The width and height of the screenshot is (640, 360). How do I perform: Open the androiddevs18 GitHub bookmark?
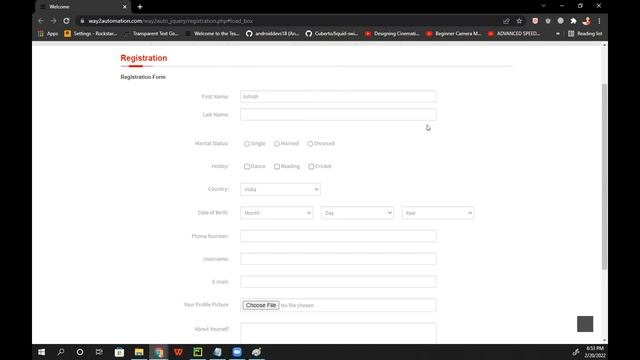click(x=273, y=33)
